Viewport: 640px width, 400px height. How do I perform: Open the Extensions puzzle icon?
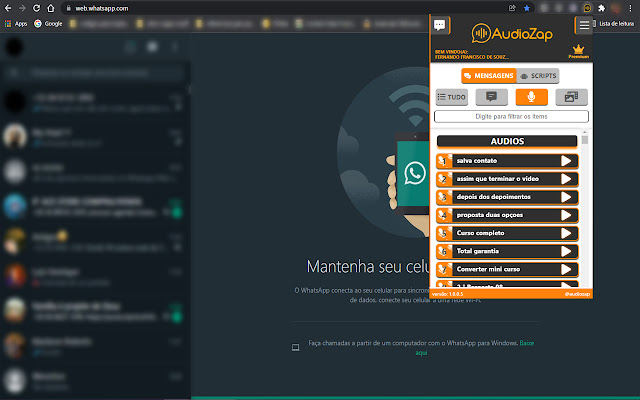coord(602,8)
